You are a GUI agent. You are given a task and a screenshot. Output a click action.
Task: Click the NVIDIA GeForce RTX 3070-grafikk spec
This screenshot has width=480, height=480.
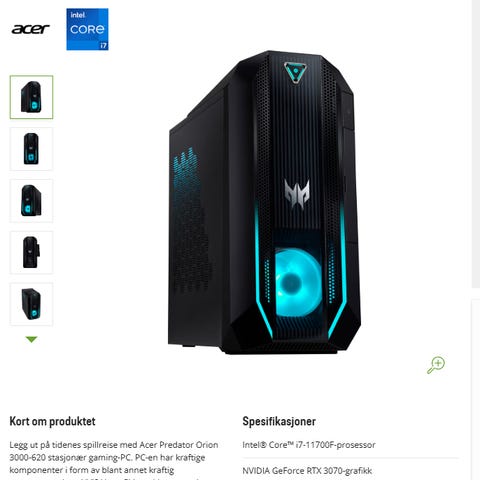pyautogui.click(x=307, y=471)
